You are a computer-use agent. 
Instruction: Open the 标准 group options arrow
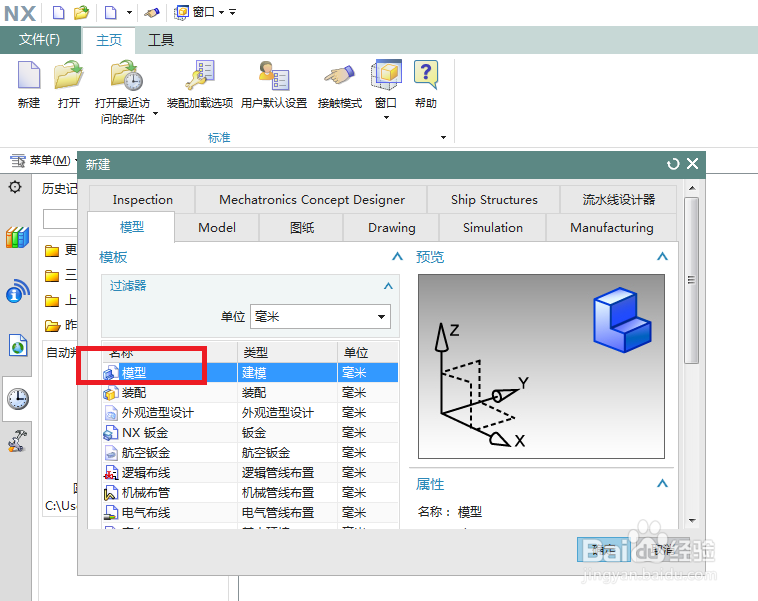443,138
